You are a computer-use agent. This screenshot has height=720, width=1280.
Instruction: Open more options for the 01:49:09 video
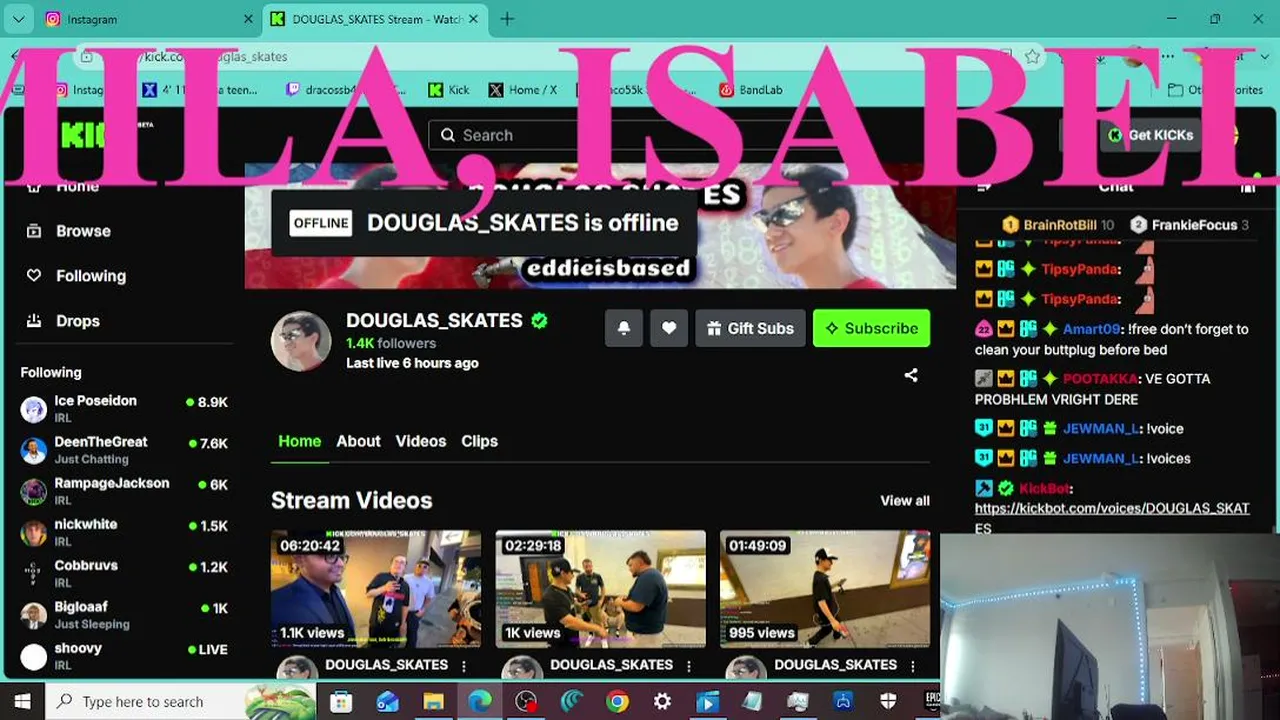point(913,665)
